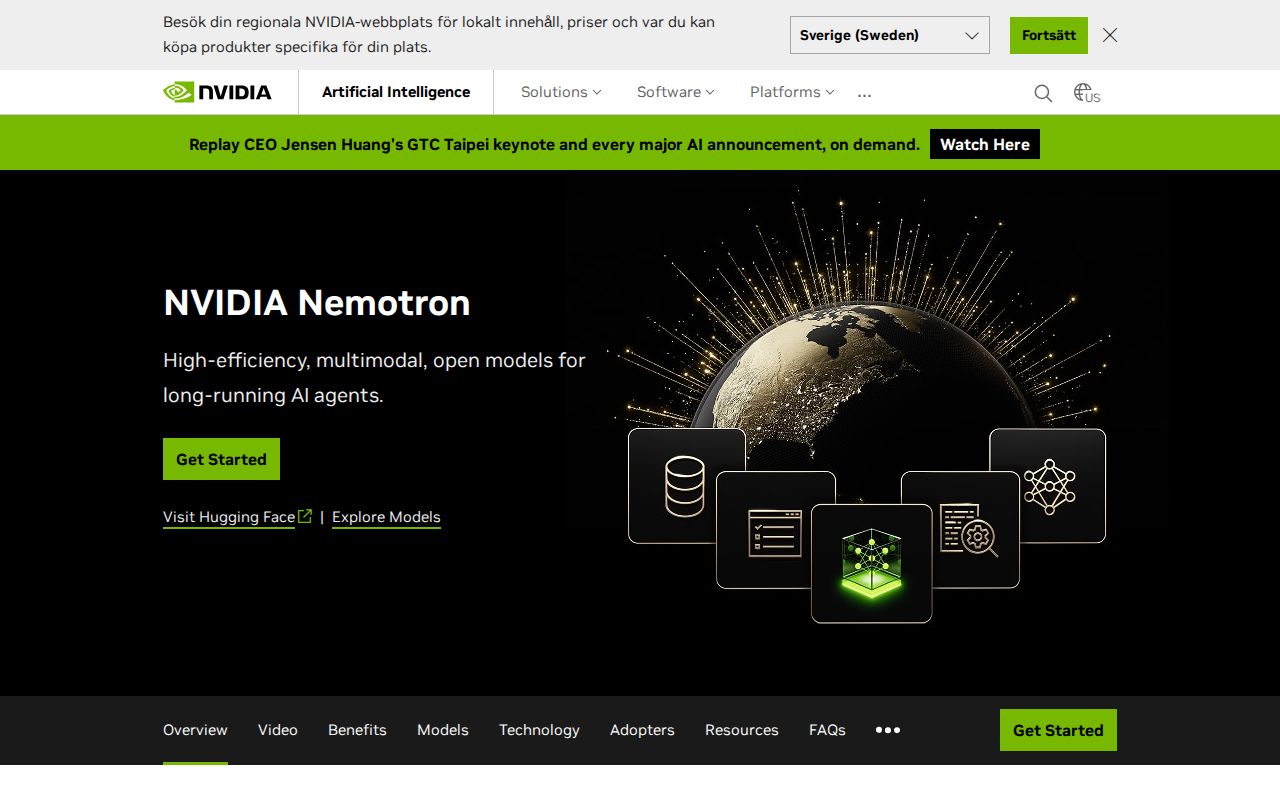Click Get Started in the section nav bar
The height and width of the screenshot is (800, 1280).
1058,730
